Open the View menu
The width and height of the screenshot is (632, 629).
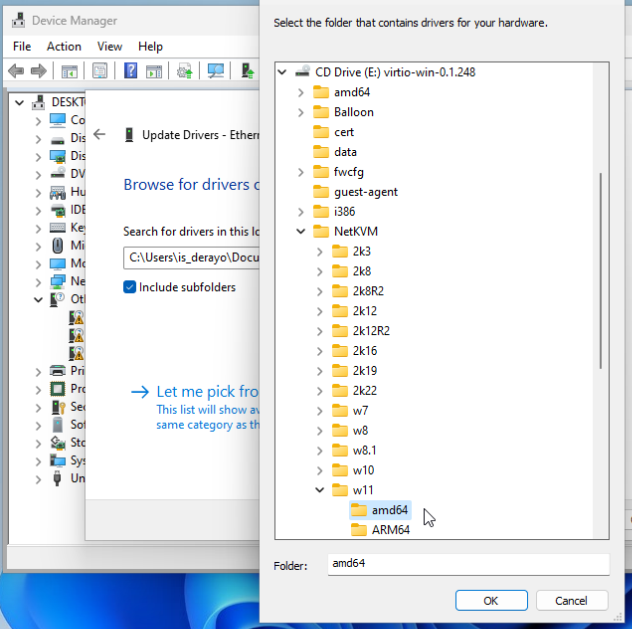pyautogui.click(x=110, y=46)
